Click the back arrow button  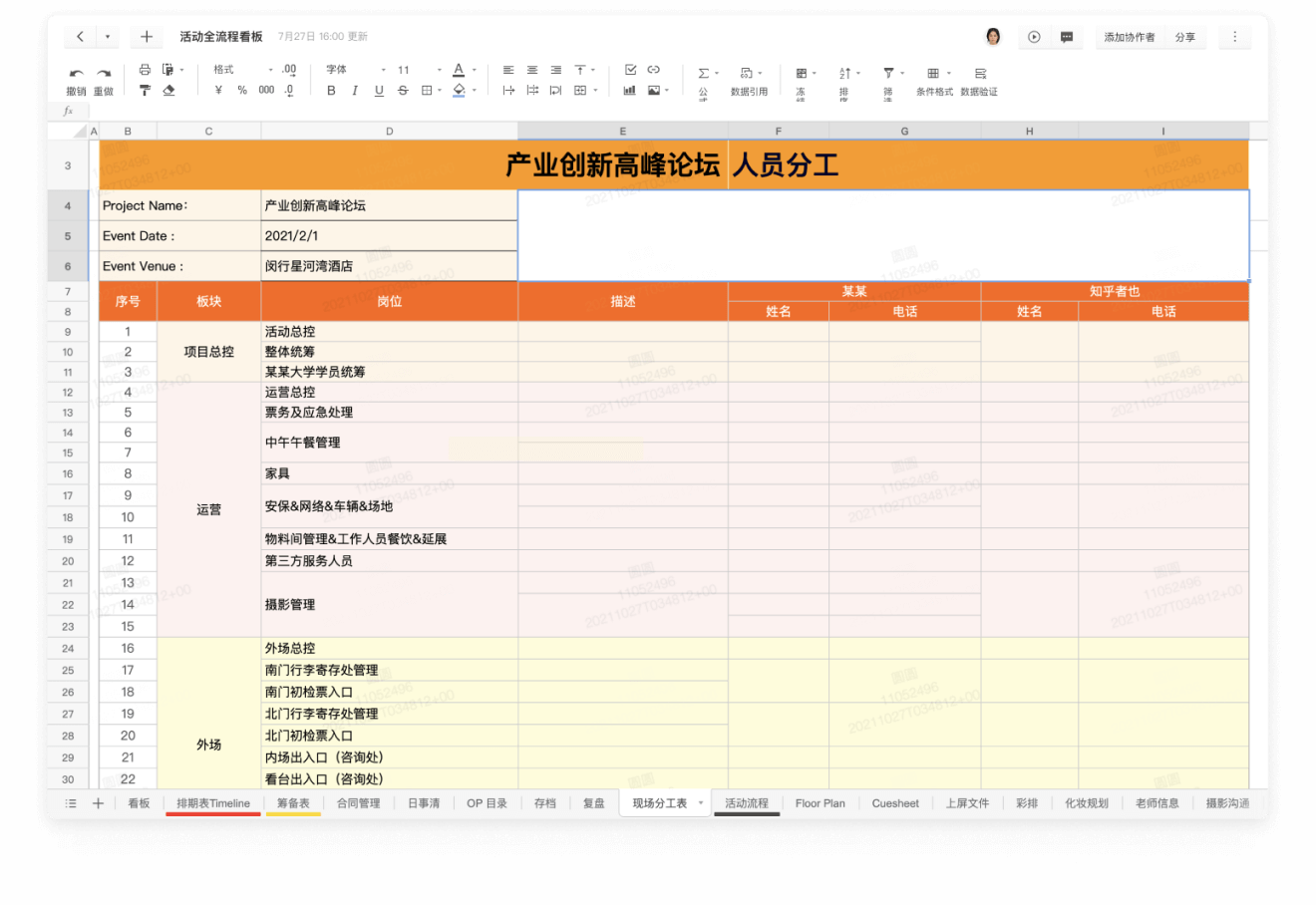[x=80, y=37]
